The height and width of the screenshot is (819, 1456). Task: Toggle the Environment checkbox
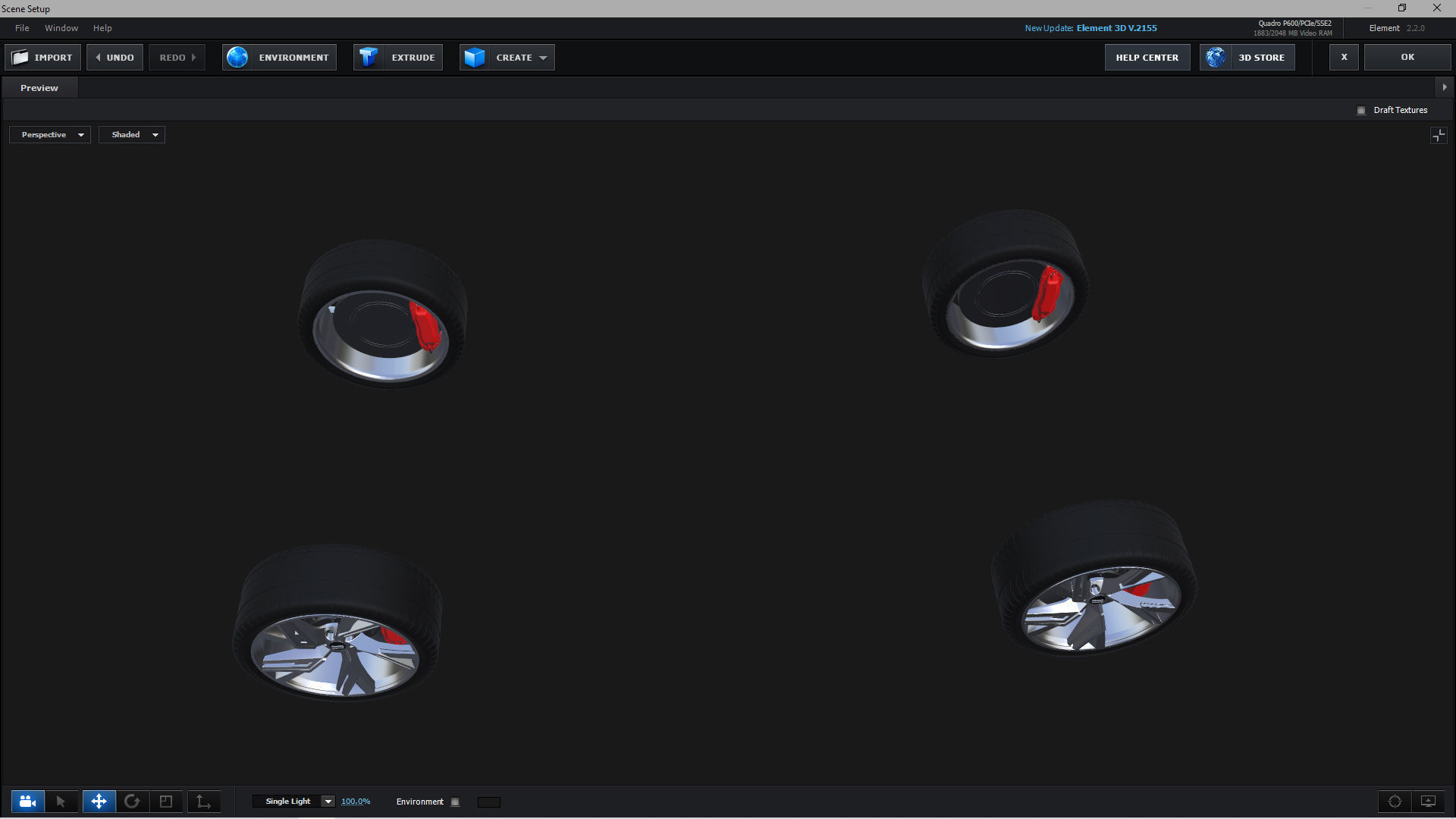(455, 802)
